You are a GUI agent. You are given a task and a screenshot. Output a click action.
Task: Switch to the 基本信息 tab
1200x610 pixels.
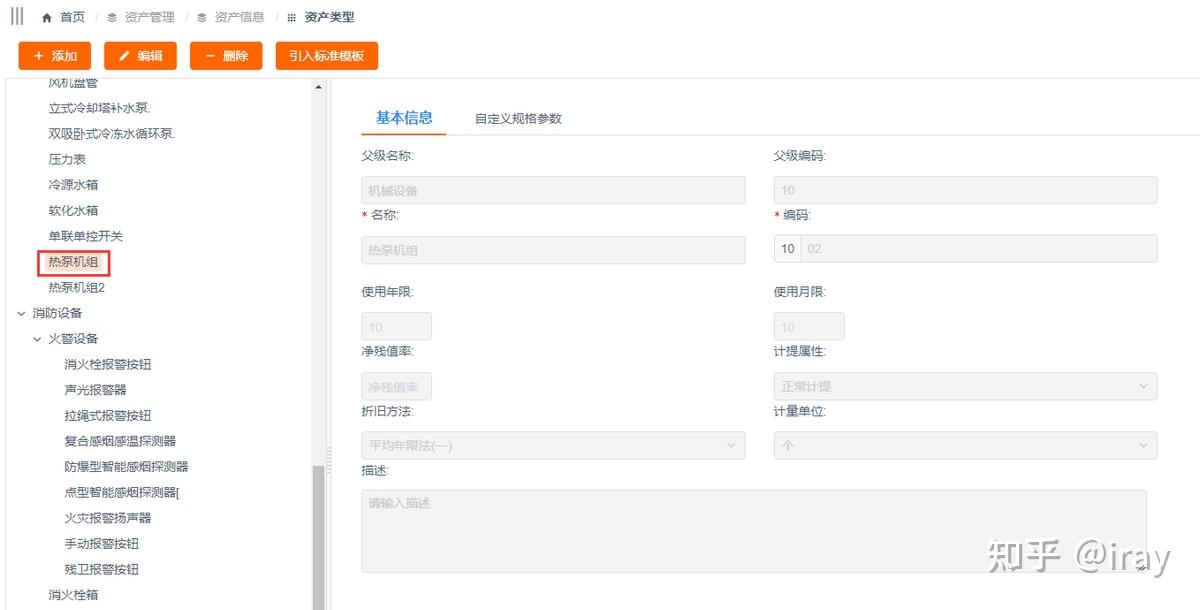coord(404,118)
